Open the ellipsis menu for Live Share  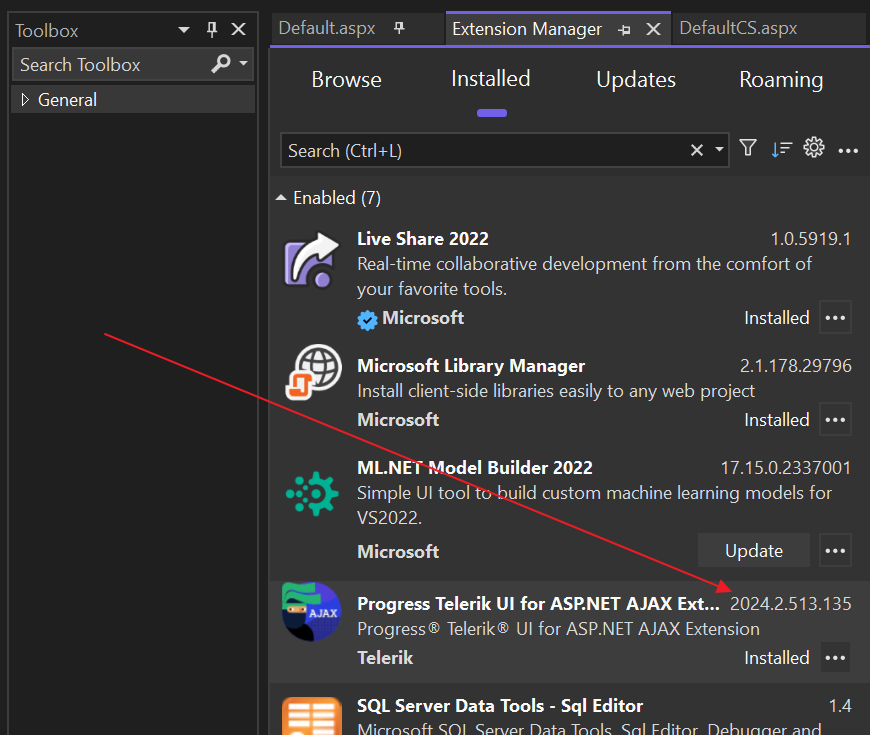835,318
